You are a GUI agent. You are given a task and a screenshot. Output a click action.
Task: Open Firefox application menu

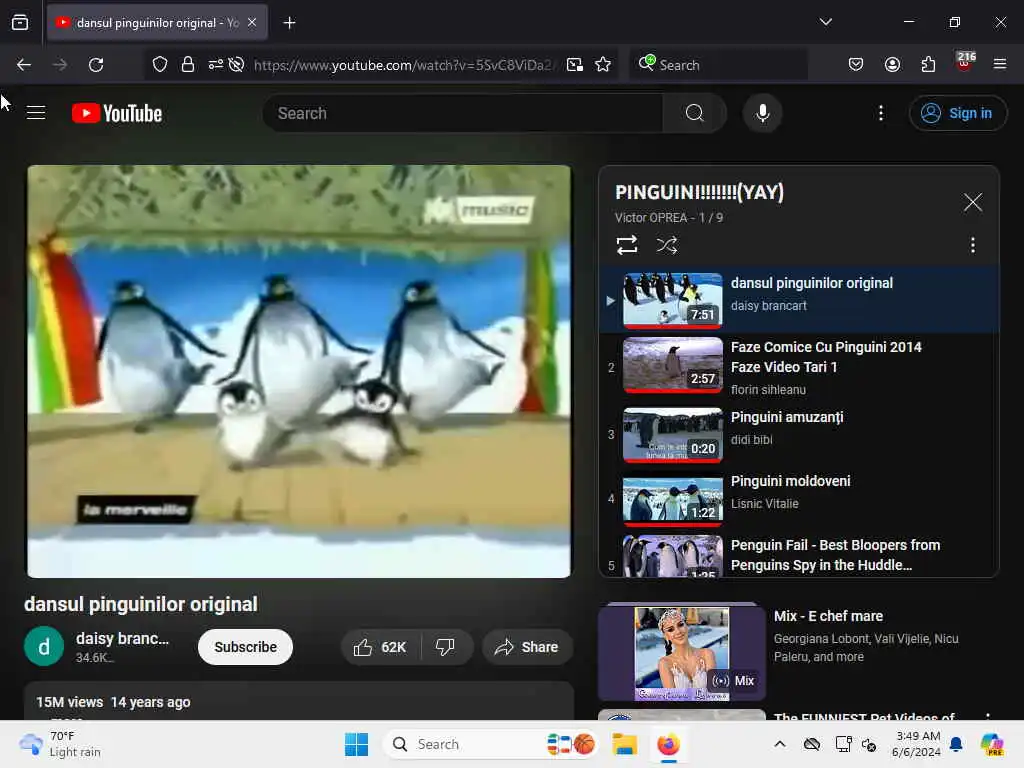[999, 64]
